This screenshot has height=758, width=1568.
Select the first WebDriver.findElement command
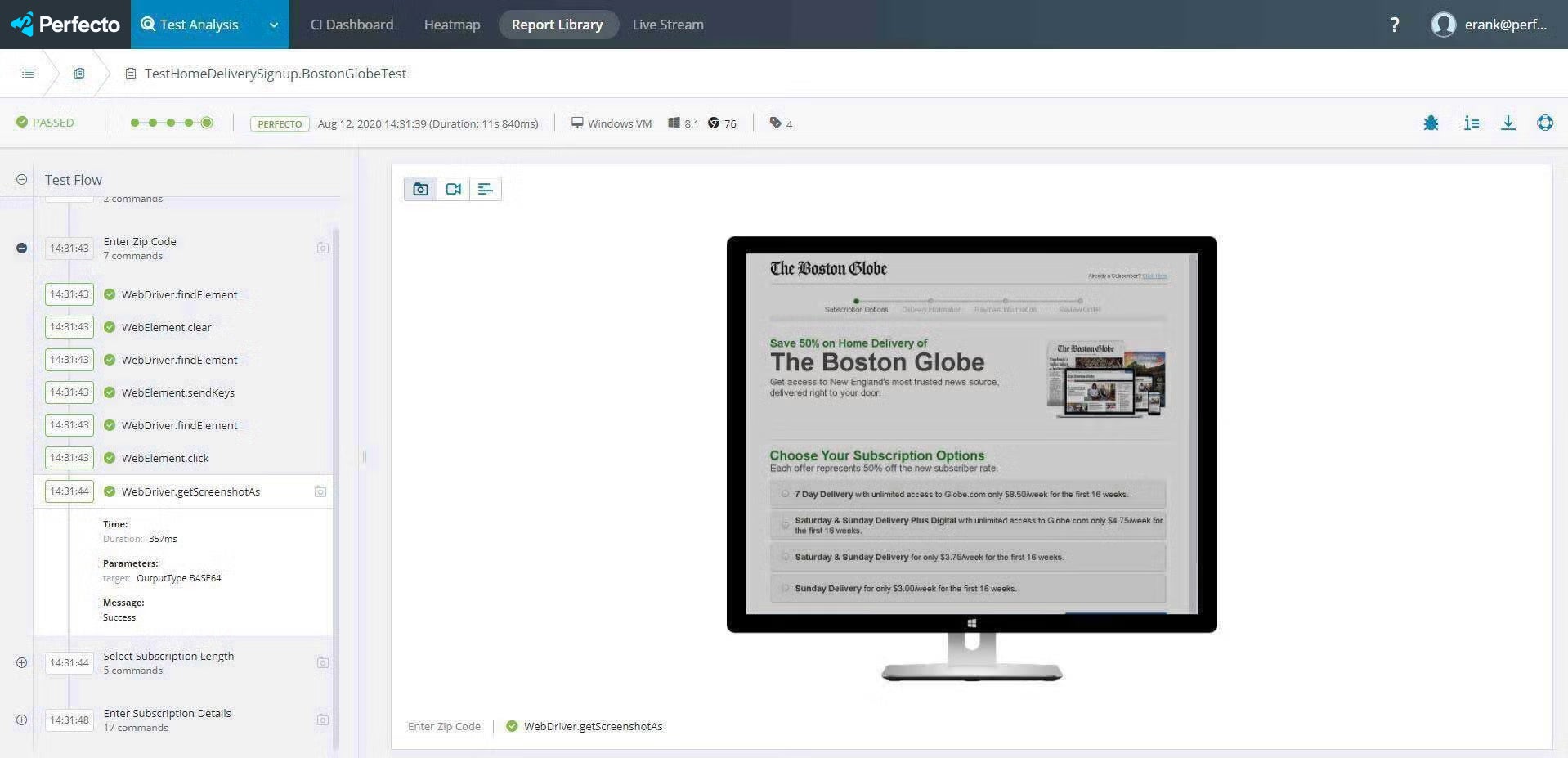pyautogui.click(x=180, y=294)
